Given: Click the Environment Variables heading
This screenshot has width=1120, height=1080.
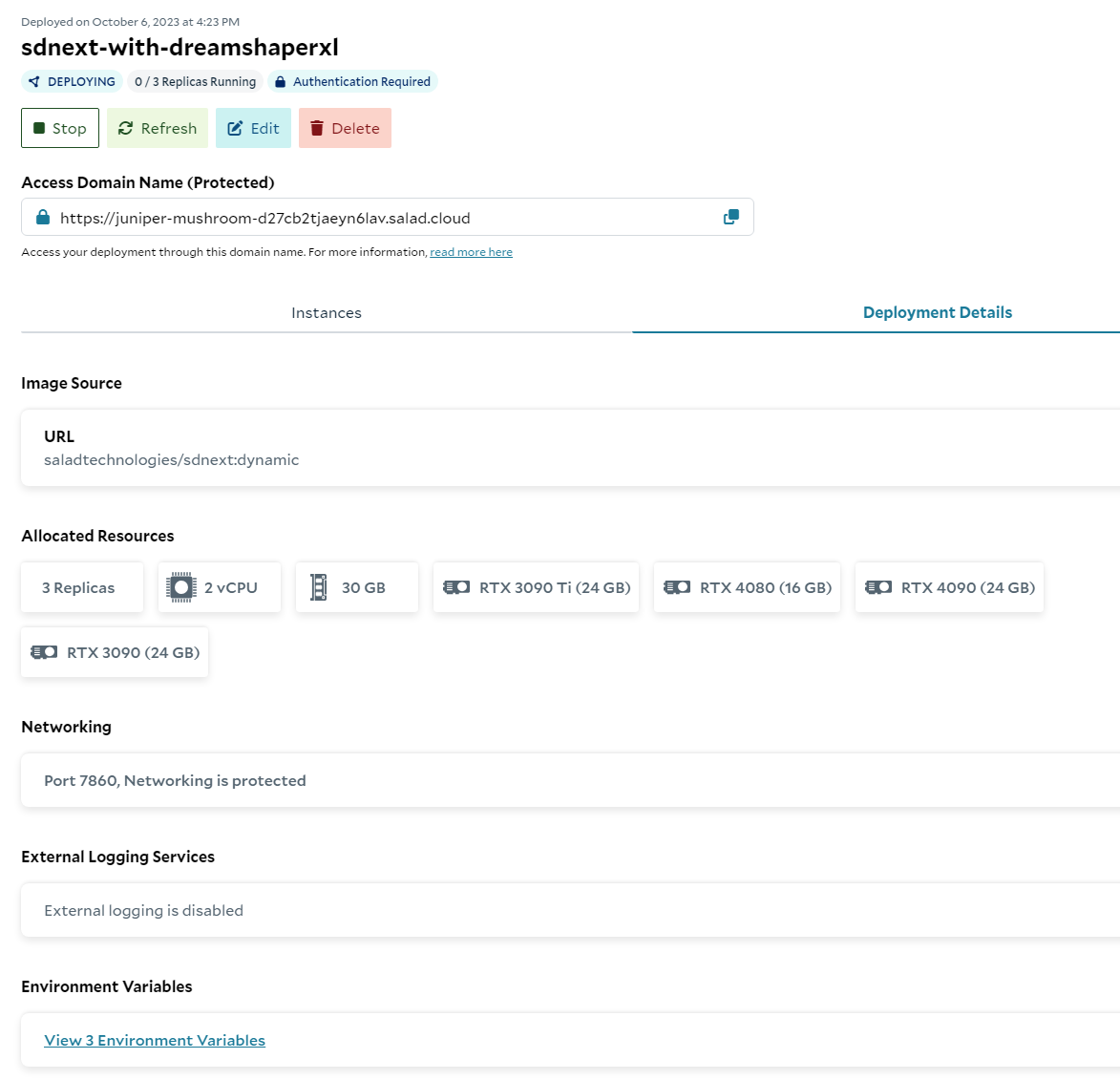Looking at the screenshot, I should point(107,986).
